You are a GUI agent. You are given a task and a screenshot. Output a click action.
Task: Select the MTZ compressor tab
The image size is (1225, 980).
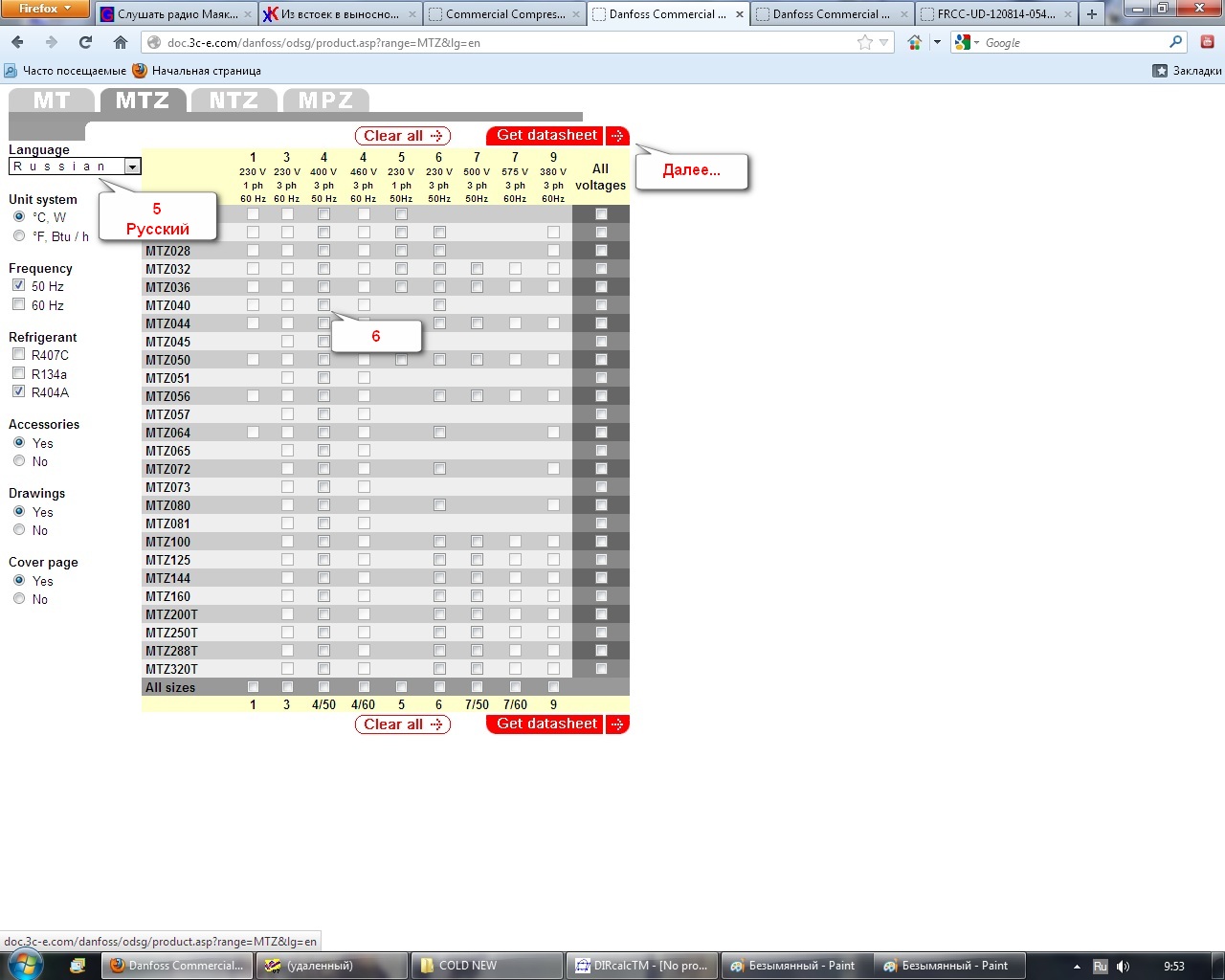[x=143, y=100]
